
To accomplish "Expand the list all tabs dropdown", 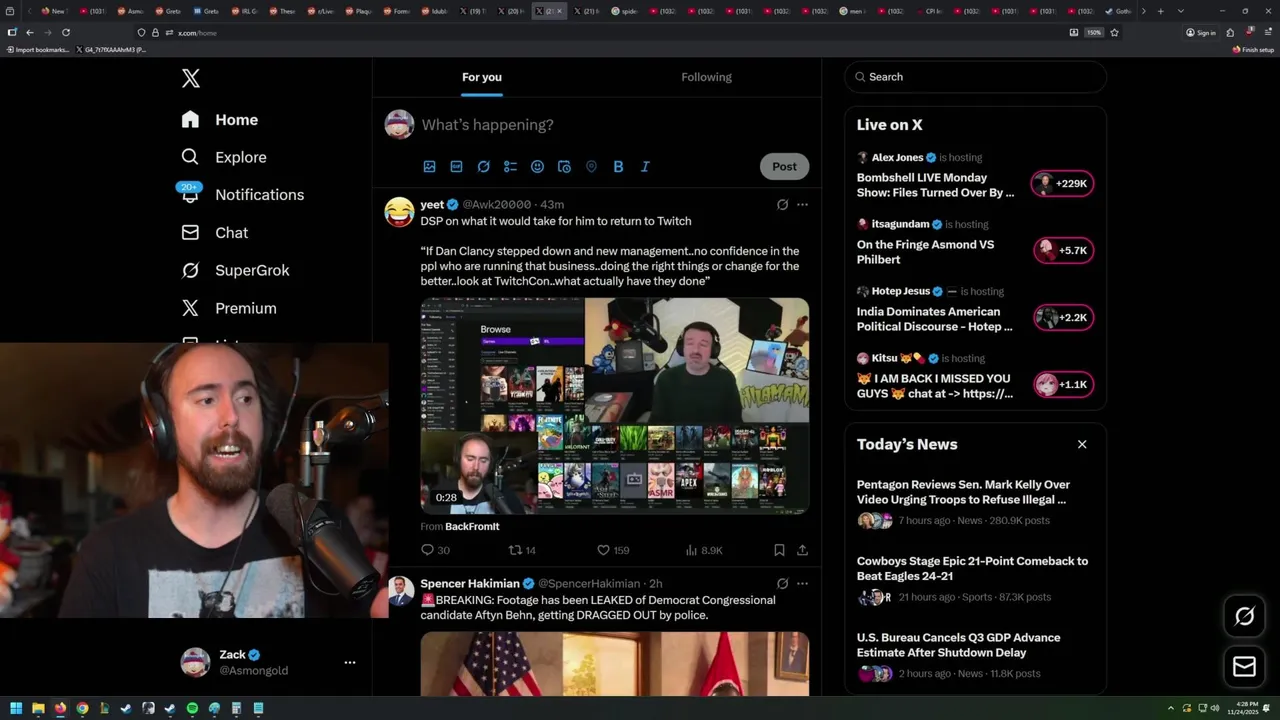I will 1181,11.
